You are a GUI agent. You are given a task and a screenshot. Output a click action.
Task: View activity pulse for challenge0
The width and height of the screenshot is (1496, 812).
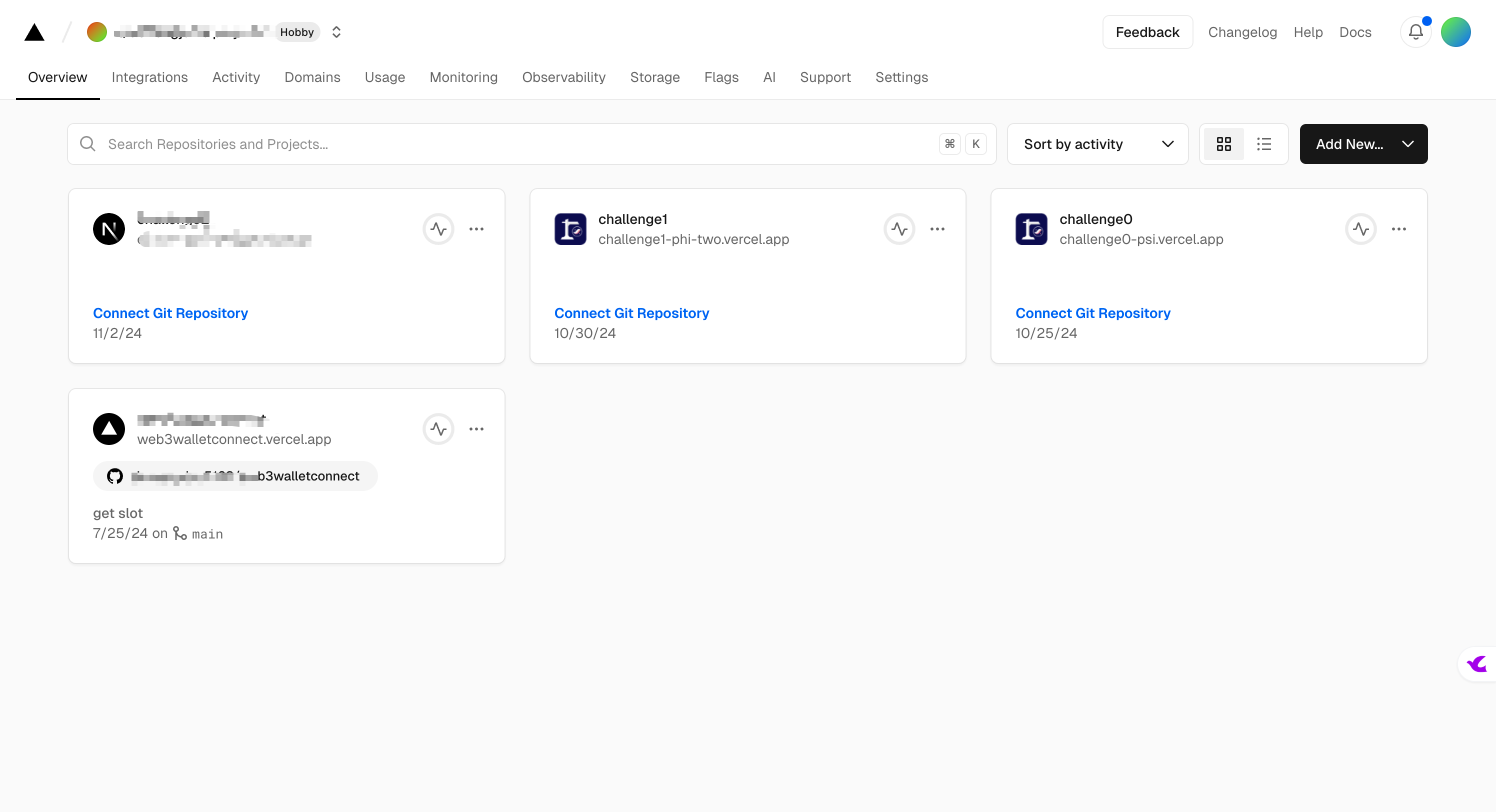click(1360, 229)
